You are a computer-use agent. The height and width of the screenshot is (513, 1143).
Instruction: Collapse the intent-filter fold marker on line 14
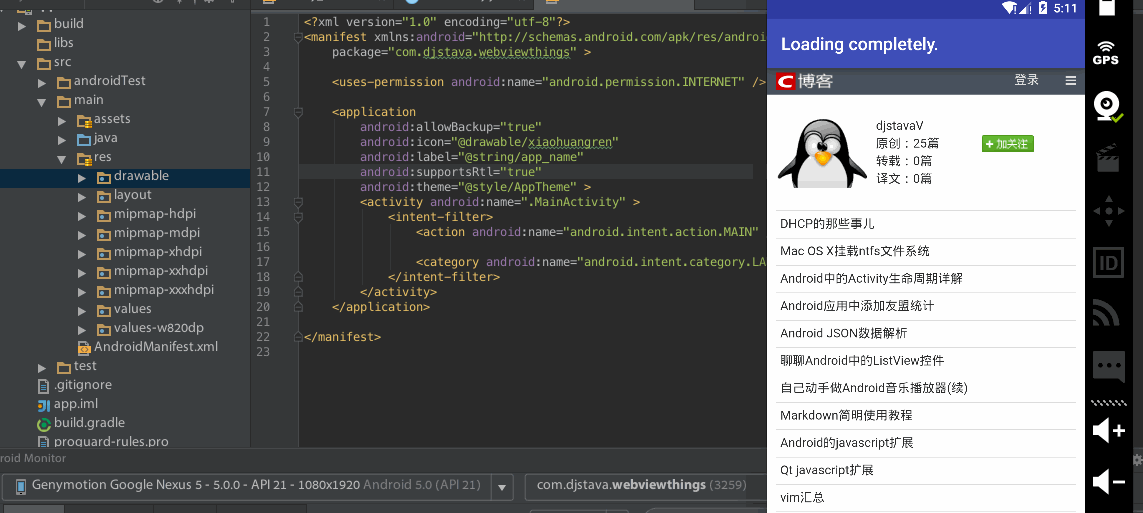[297, 217]
